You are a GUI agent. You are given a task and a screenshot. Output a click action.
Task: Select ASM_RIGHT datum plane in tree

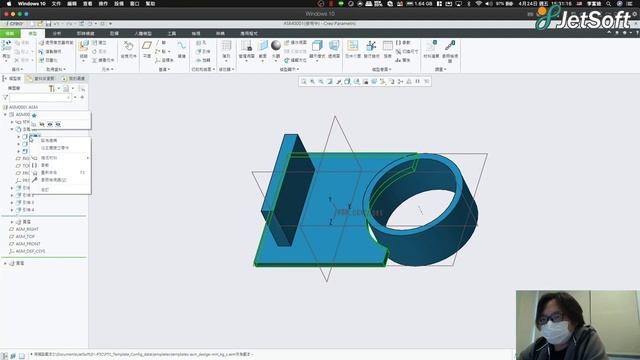27,229
